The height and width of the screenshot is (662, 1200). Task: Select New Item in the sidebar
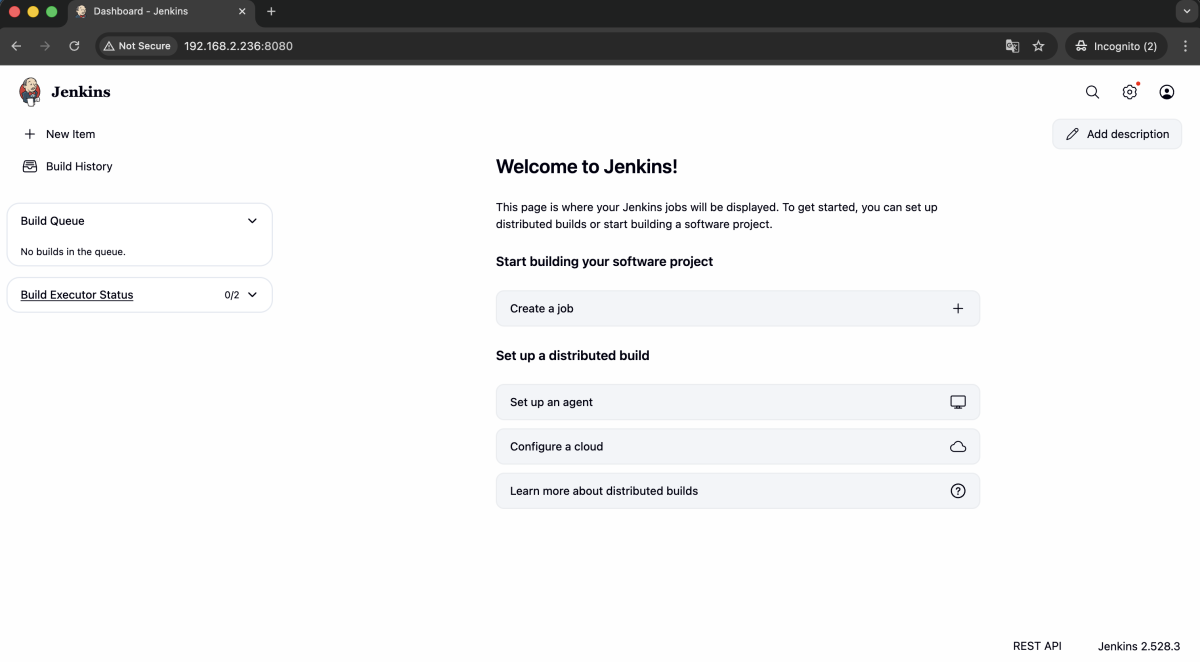tap(70, 134)
